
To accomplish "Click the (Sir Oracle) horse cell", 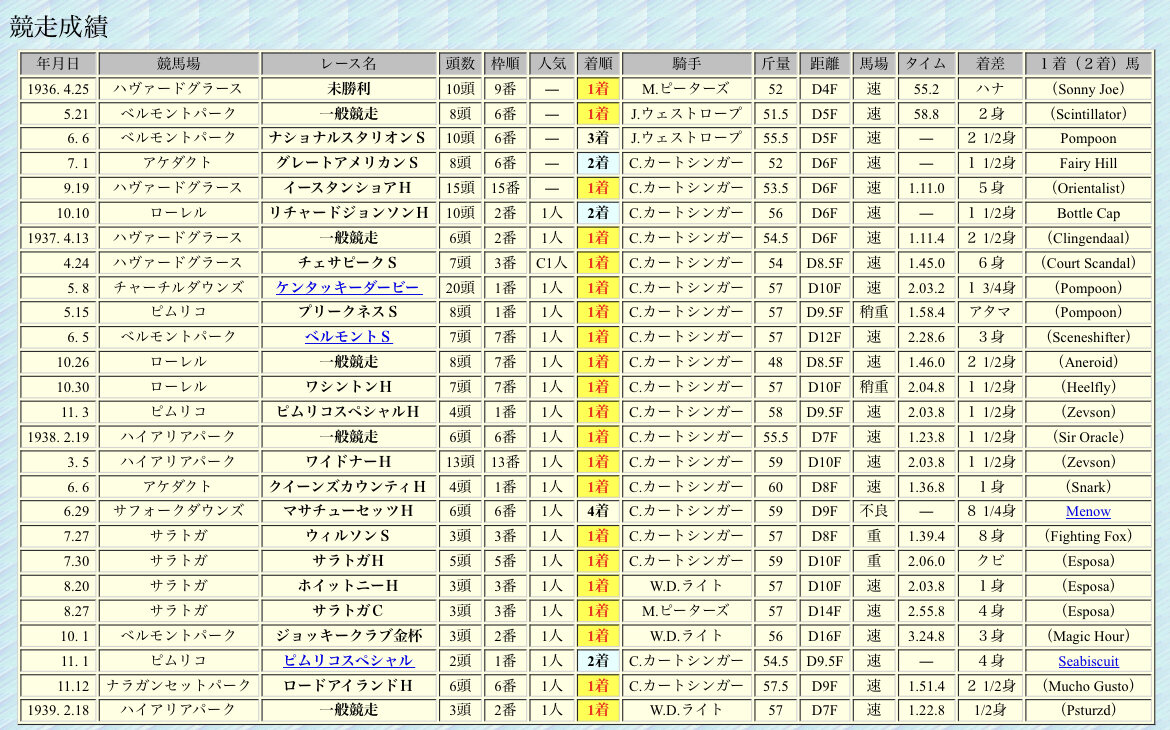I will [1089, 437].
